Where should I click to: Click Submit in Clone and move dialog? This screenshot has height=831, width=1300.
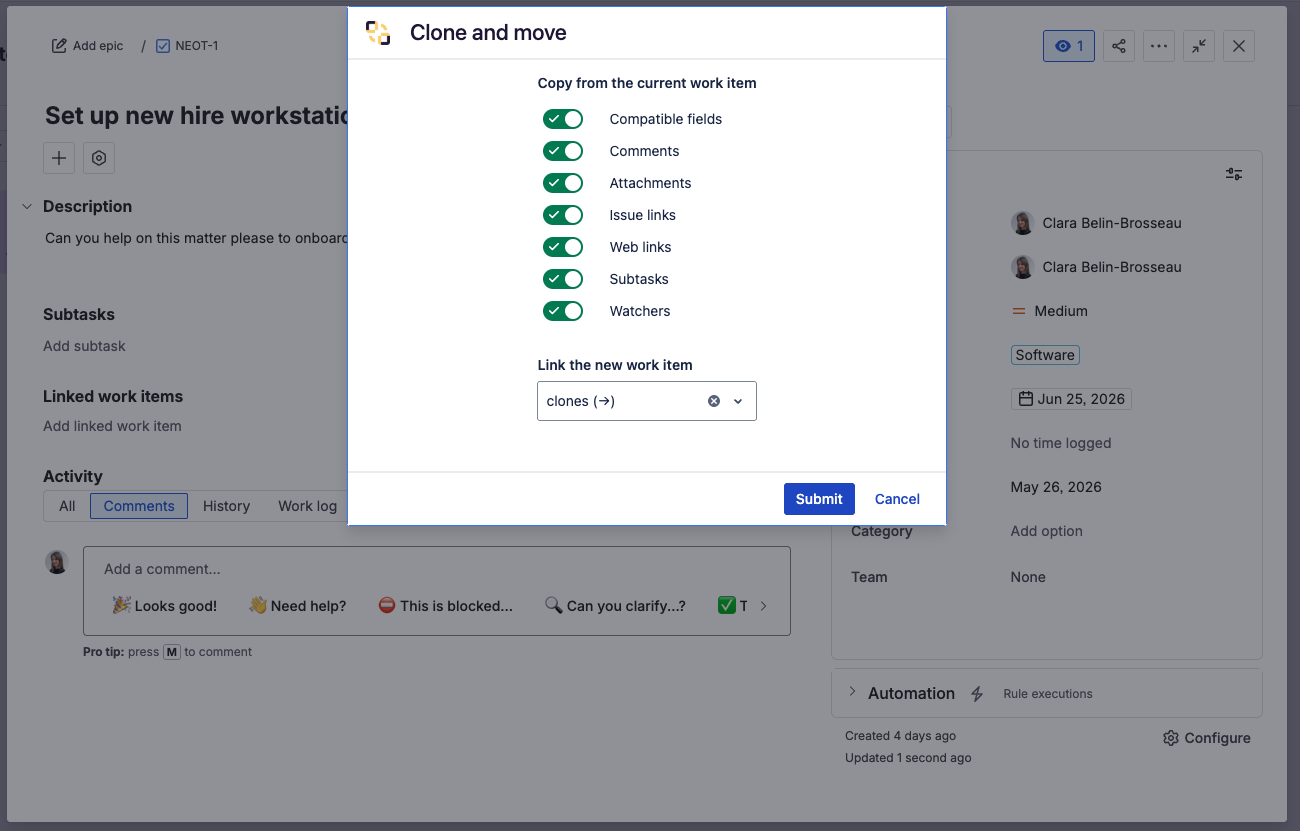819,499
